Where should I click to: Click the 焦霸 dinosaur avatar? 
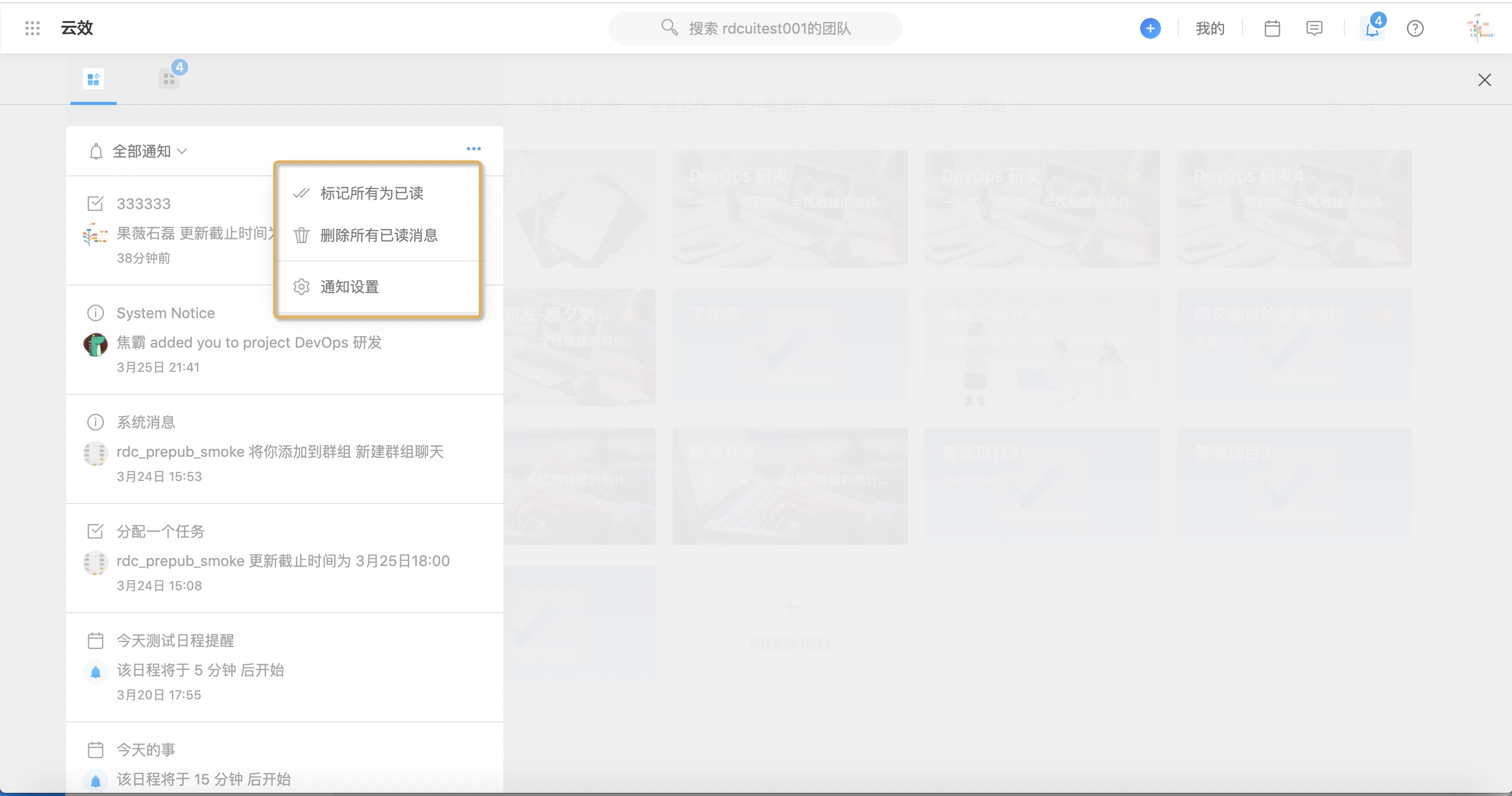pos(95,344)
